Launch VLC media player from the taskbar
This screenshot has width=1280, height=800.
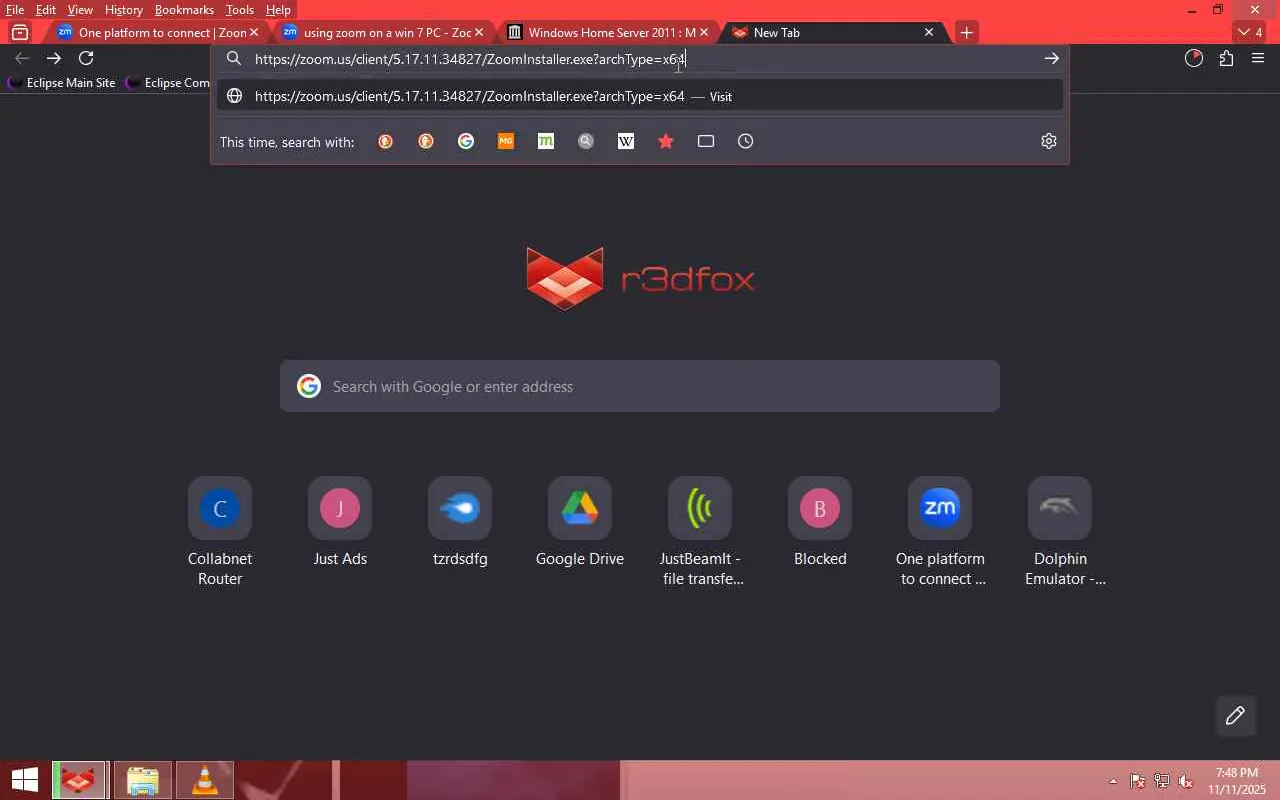point(204,780)
